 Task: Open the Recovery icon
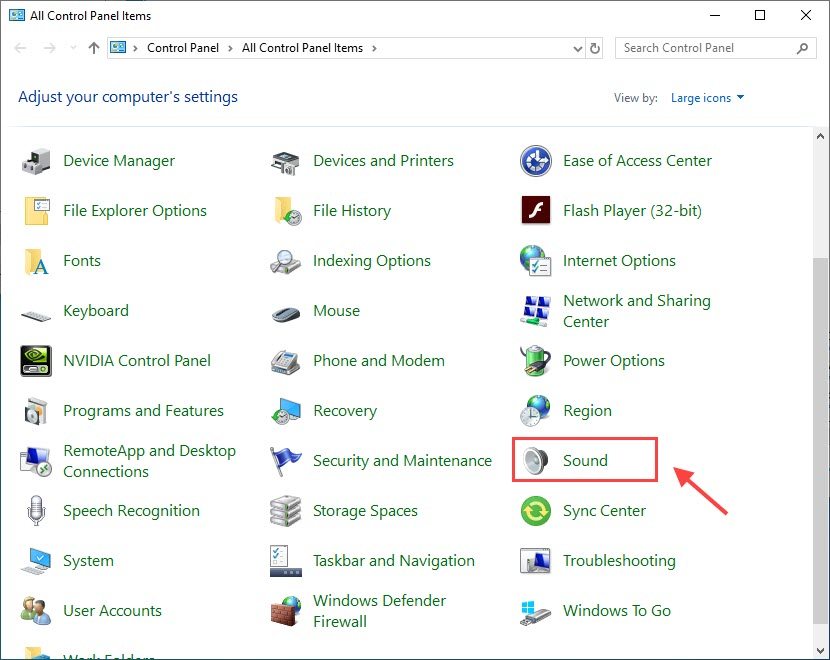click(286, 412)
